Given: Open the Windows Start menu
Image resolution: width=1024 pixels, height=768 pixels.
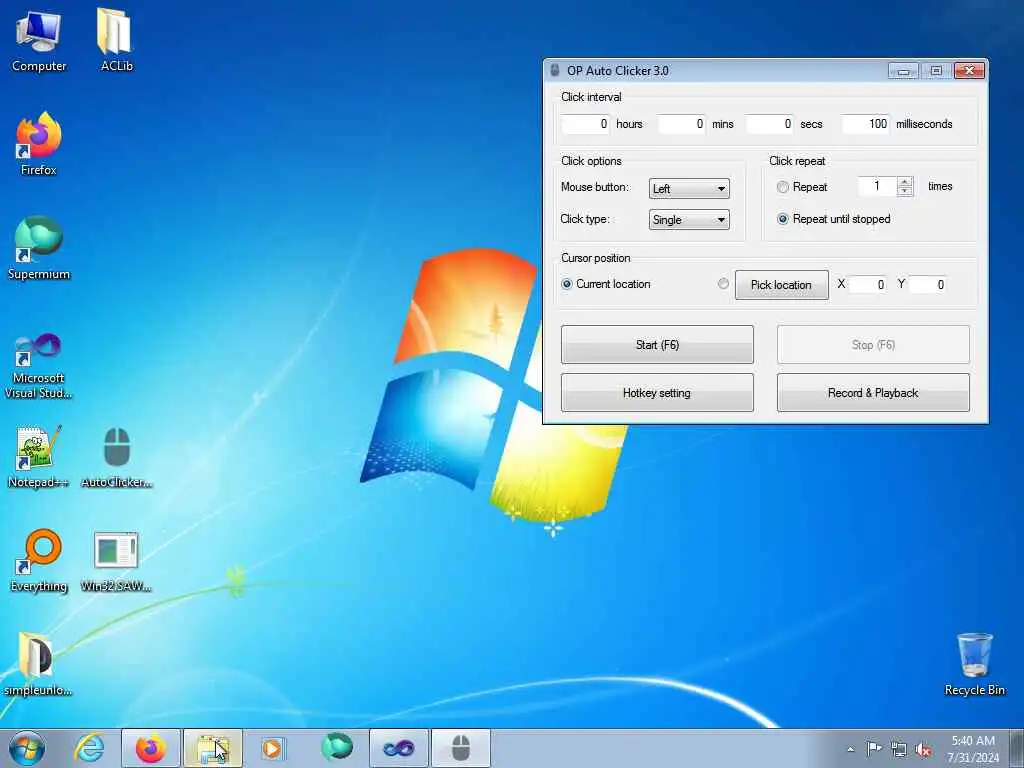Looking at the screenshot, I should 27,748.
